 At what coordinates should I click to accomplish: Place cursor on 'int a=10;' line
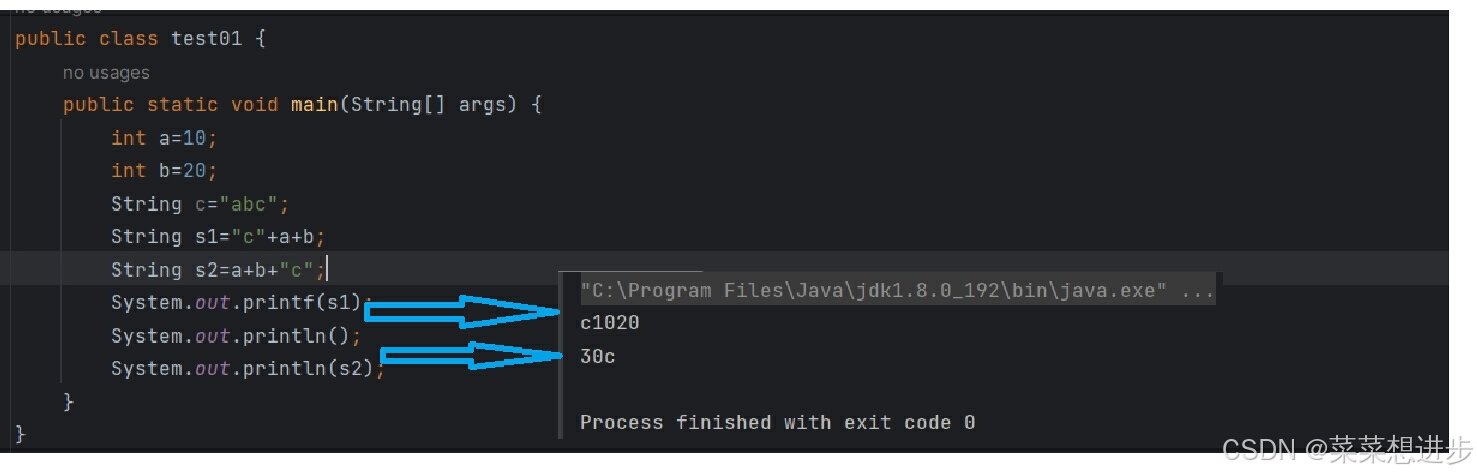164,138
